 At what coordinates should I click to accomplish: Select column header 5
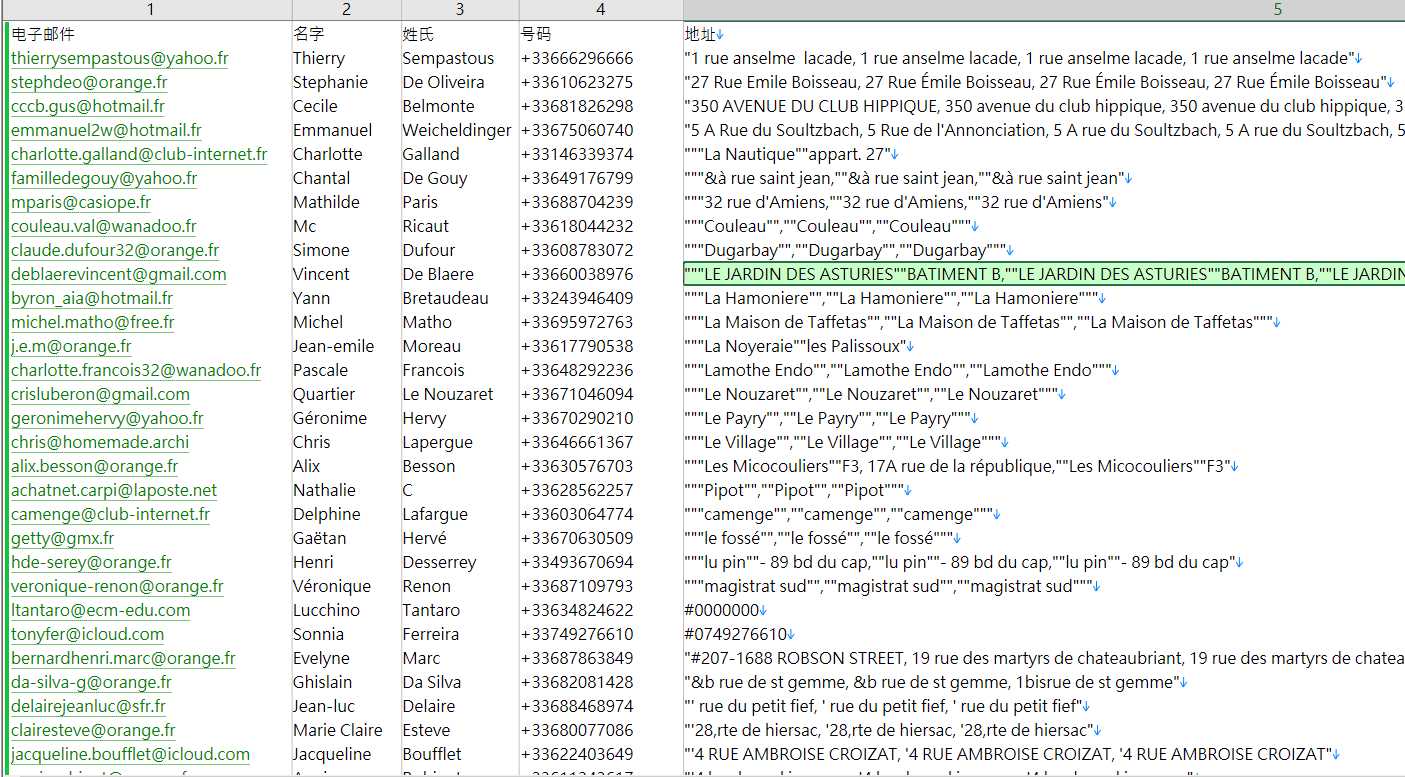(x=1044, y=10)
